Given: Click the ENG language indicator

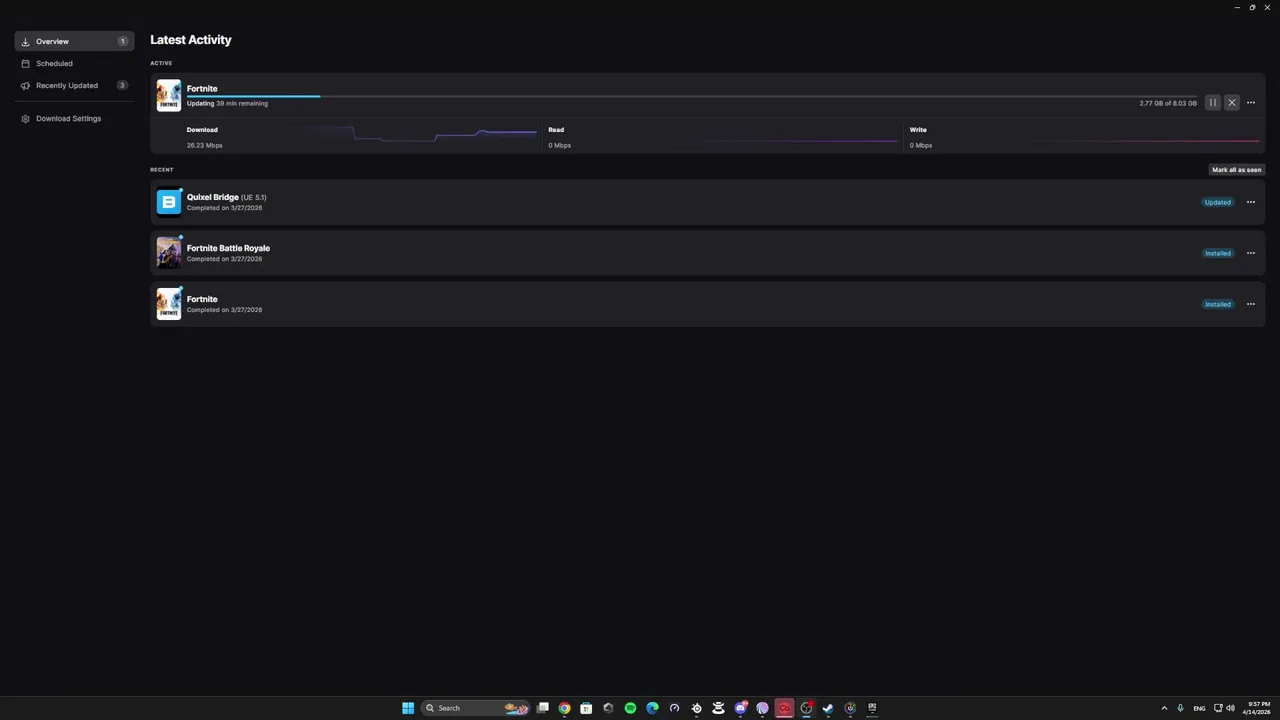Looking at the screenshot, I should (1199, 708).
